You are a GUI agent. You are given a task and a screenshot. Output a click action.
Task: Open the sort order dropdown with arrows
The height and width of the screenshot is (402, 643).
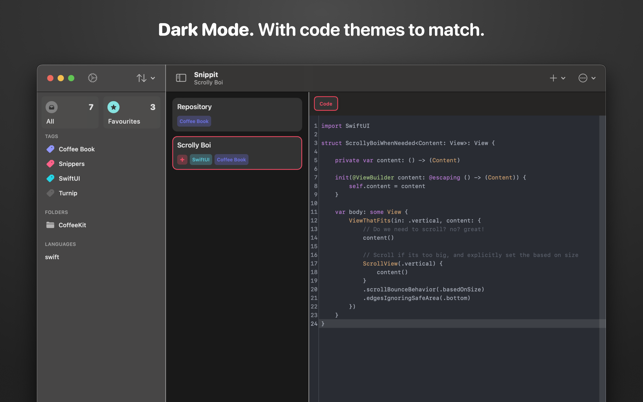point(146,78)
